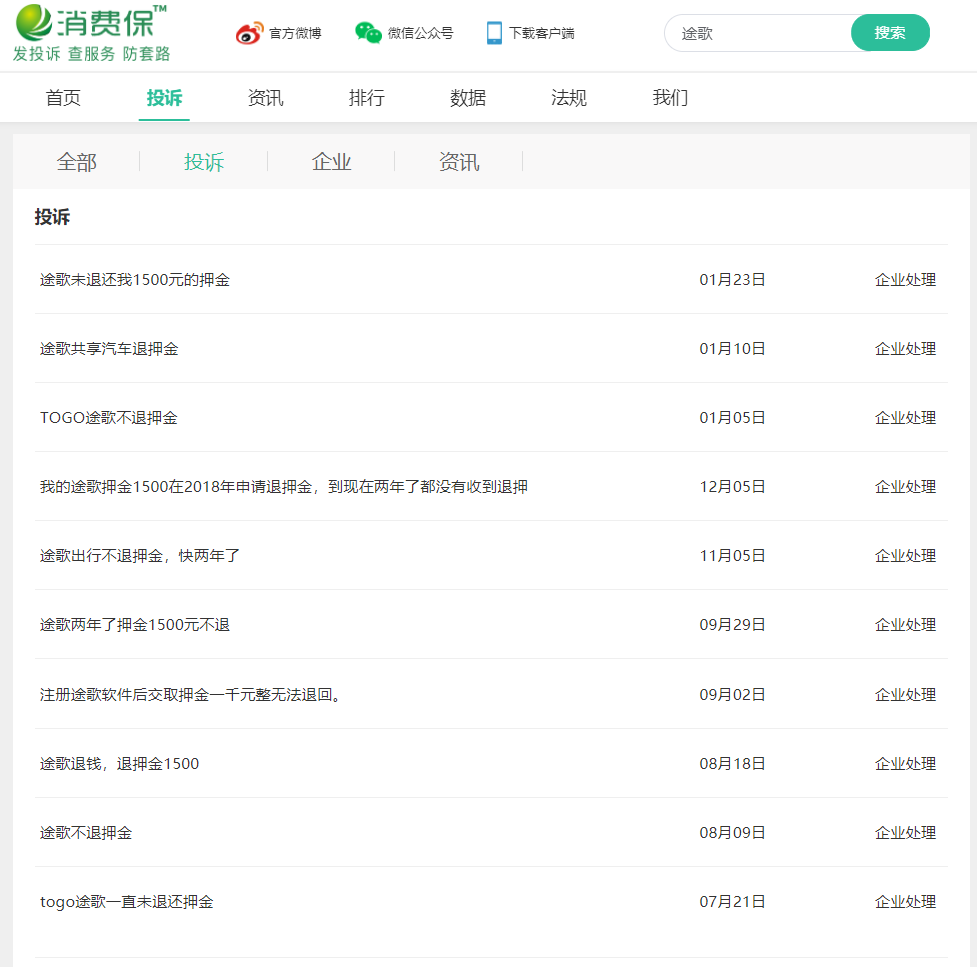This screenshot has height=967, width=977.
Task: Open complaint 途歌出行不退押金，快两年了
Action: click(x=140, y=556)
